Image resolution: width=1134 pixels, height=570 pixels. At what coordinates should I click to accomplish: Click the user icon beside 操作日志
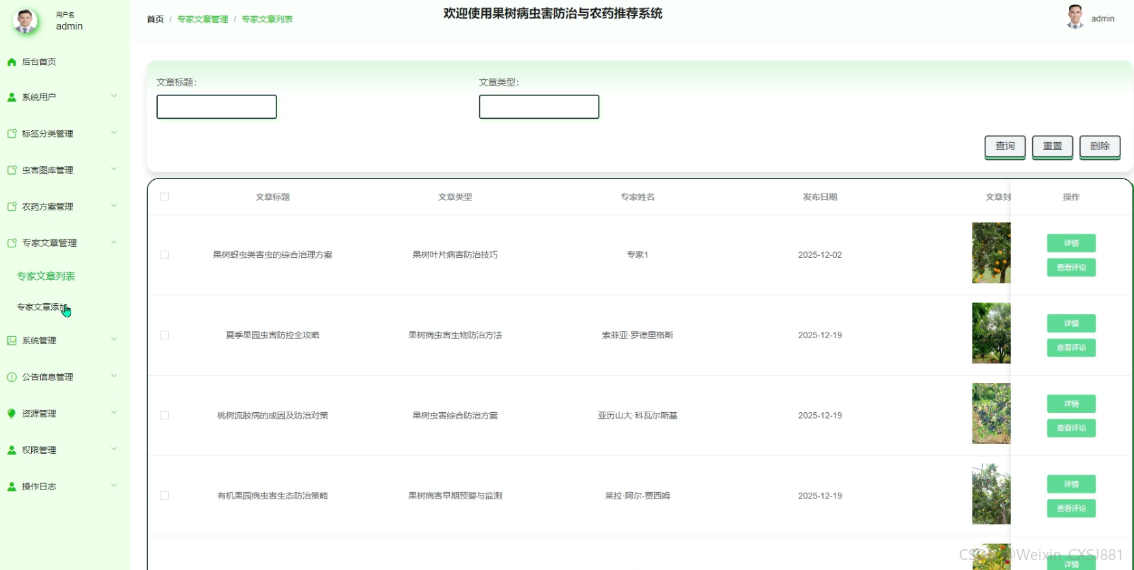(12, 487)
